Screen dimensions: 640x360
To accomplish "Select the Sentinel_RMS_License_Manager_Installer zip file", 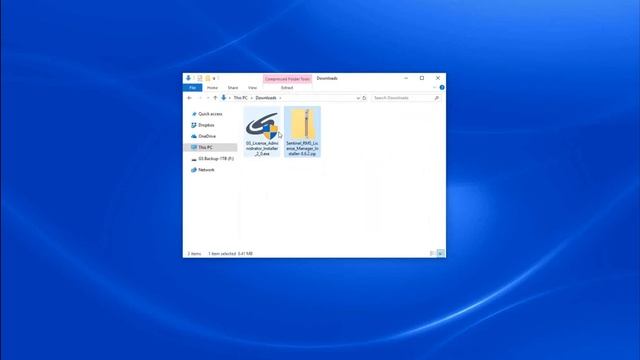I will click(302, 132).
